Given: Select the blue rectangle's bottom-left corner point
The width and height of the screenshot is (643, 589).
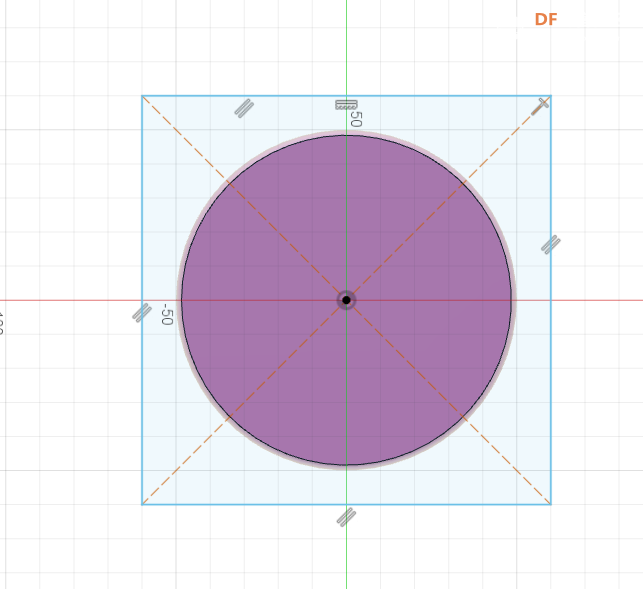Looking at the screenshot, I should (x=142, y=504).
